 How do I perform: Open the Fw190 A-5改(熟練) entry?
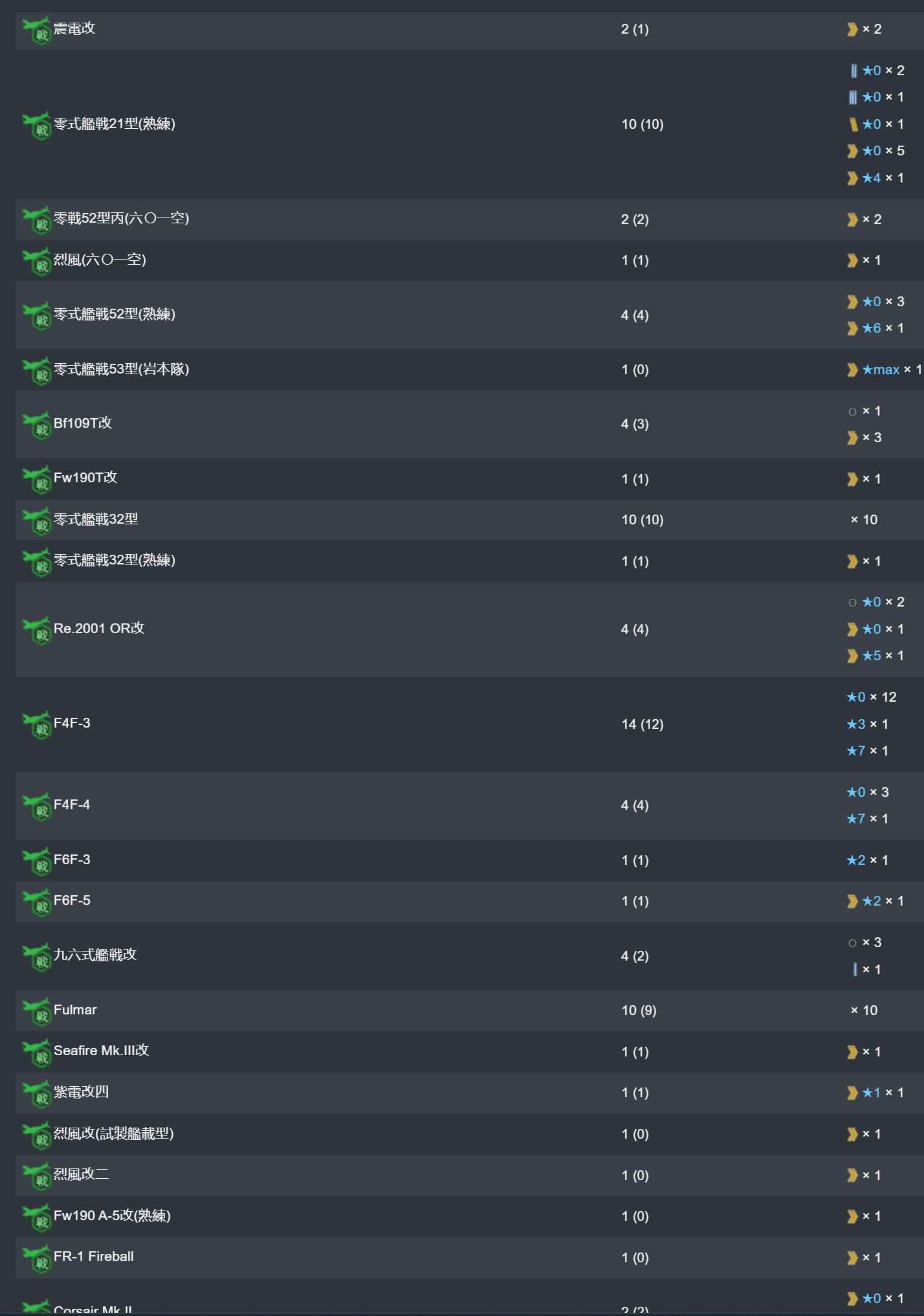pyautogui.click(x=112, y=1216)
